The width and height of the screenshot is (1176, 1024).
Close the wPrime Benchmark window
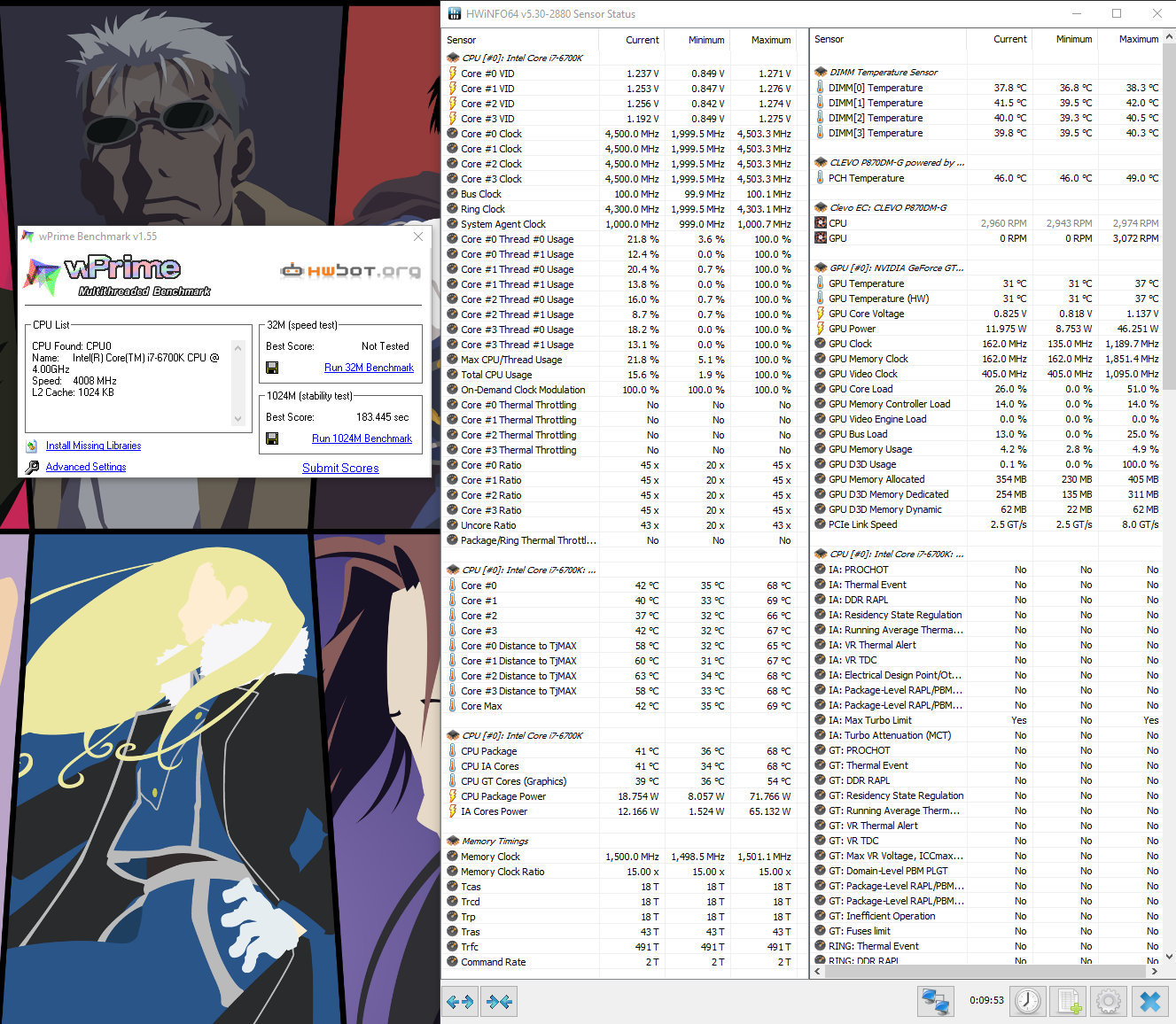(x=418, y=237)
